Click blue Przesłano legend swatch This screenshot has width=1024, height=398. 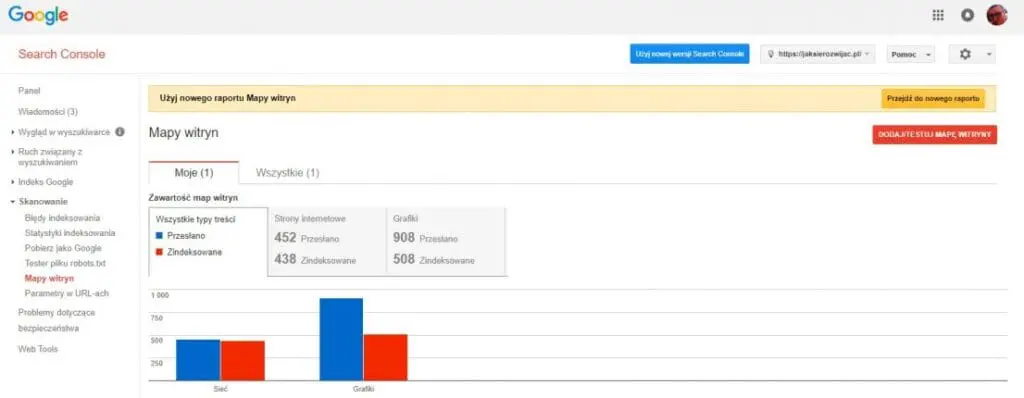pyautogui.click(x=159, y=236)
